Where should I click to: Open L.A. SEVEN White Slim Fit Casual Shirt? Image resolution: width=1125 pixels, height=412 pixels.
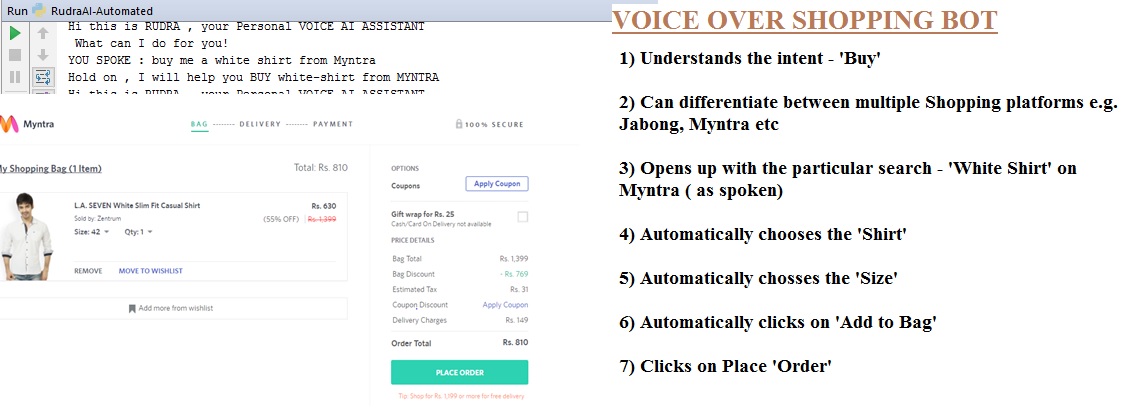click(x=137, y=206)
